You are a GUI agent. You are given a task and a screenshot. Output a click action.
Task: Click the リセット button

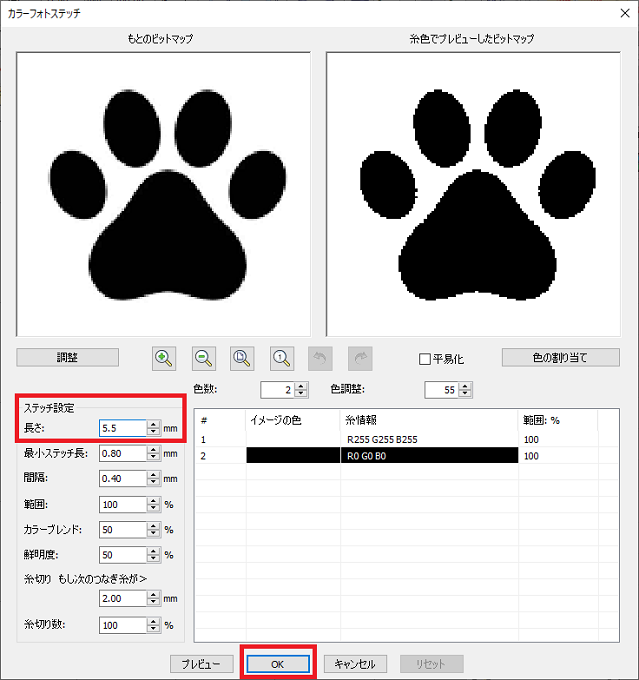[x=432, y=664]
